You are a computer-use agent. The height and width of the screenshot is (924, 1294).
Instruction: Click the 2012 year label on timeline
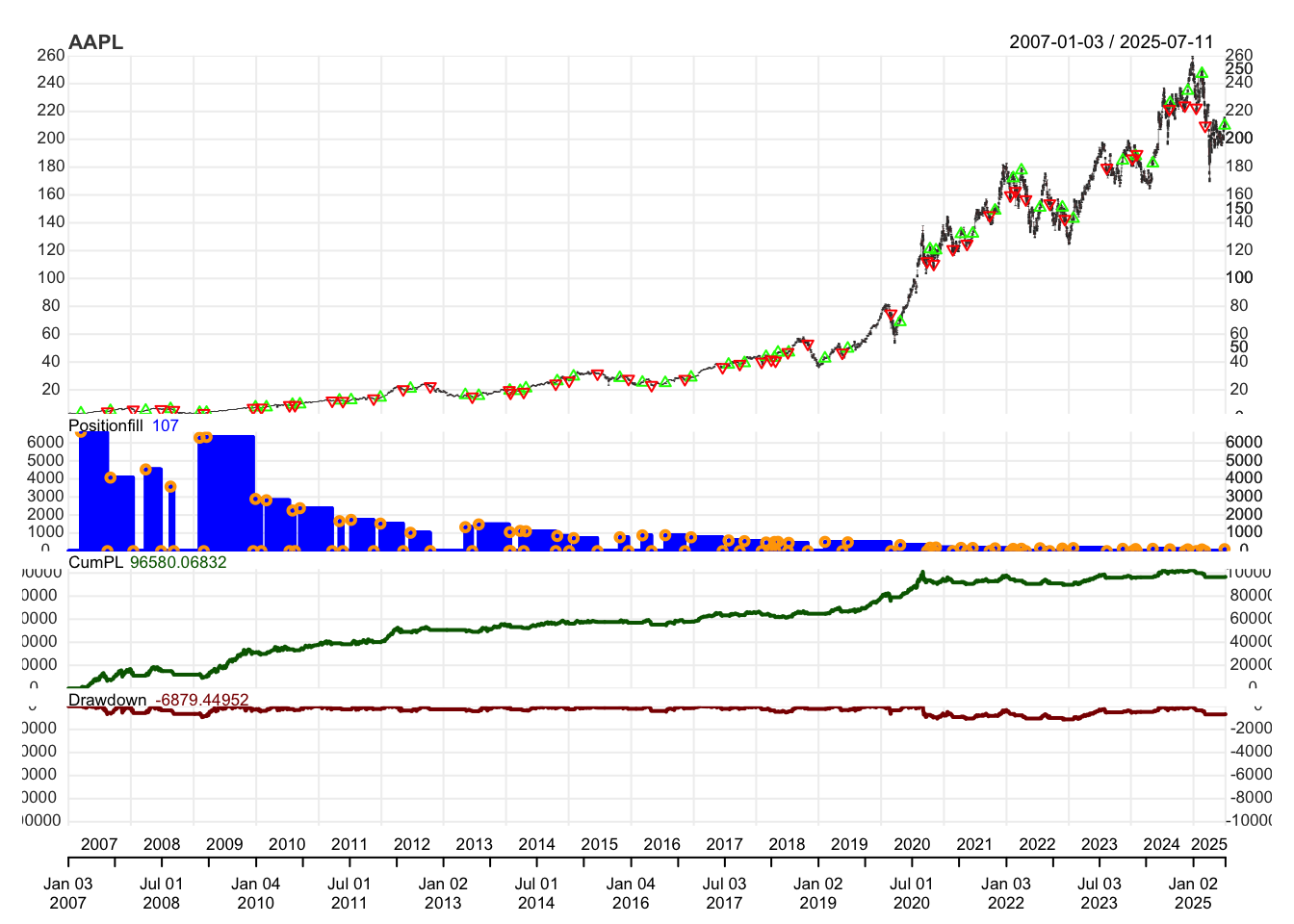pos(412,844)
